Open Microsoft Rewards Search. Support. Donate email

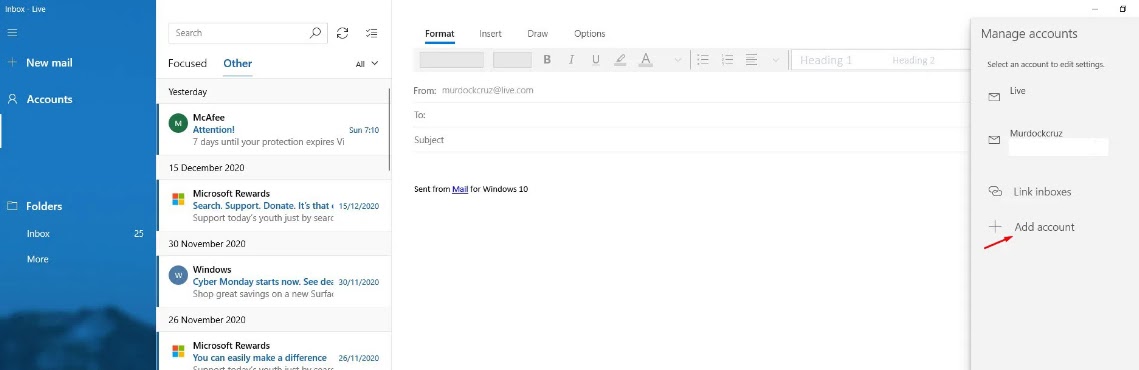274,205
